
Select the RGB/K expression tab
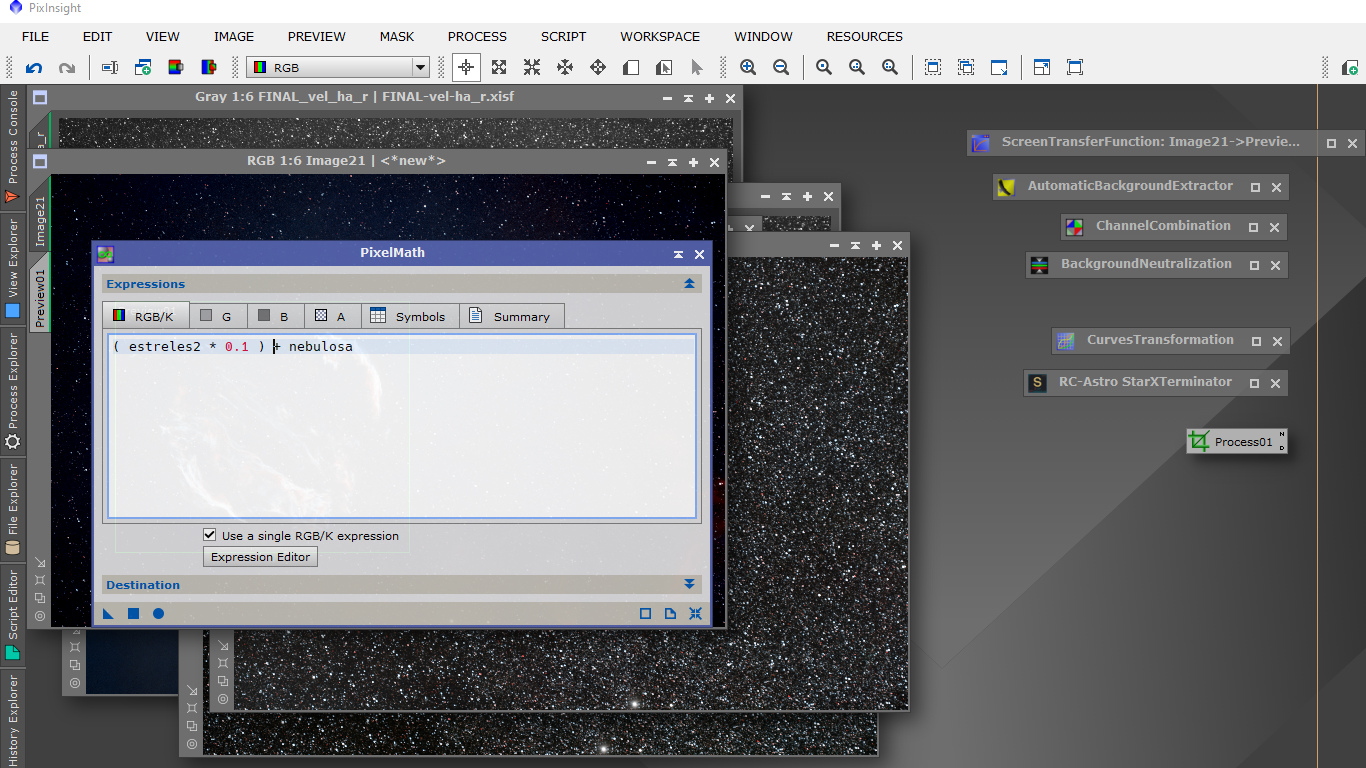coord(145,316)
